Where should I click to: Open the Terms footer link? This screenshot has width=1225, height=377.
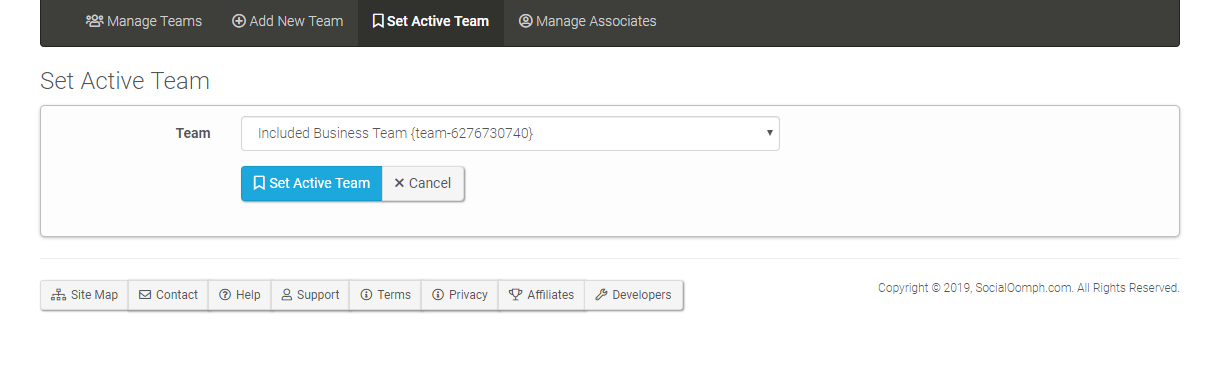[385, 295]
